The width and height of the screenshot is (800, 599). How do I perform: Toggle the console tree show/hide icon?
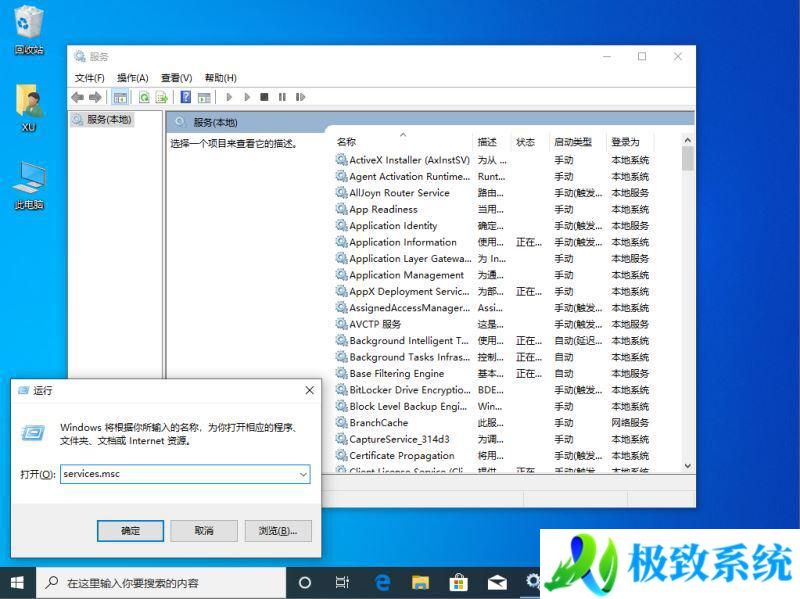[x=120, y=97]
